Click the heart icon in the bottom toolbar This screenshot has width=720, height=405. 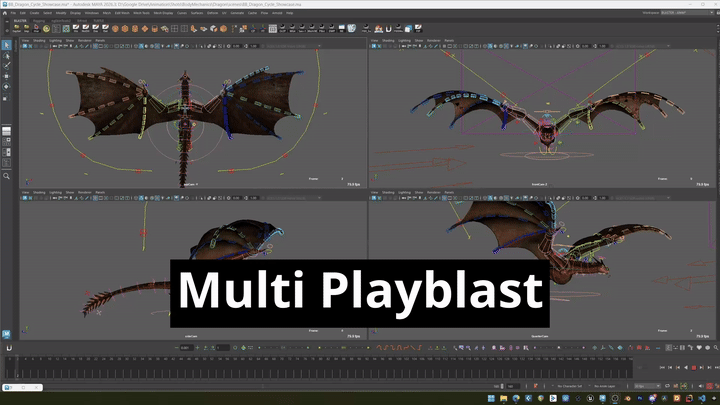coord(699,348)
